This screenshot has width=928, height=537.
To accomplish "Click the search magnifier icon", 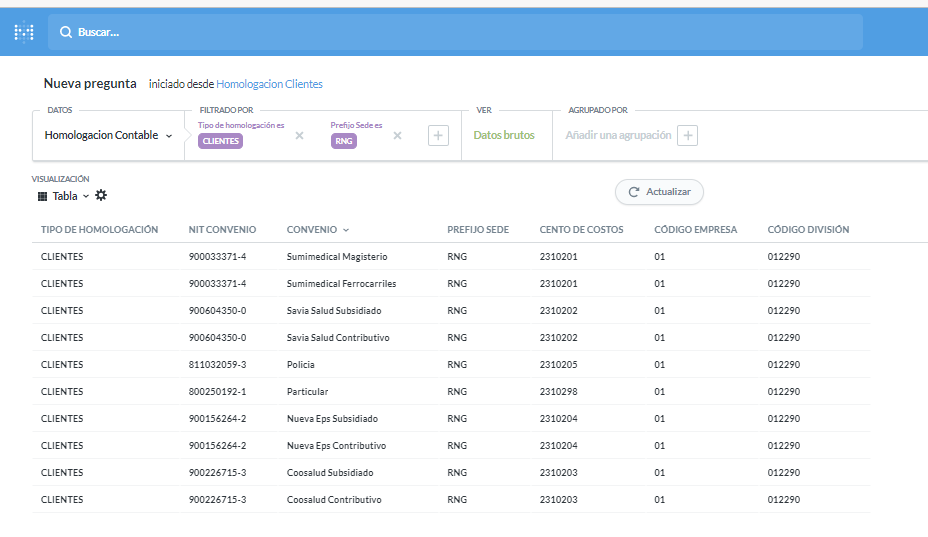I will (66, 32).
